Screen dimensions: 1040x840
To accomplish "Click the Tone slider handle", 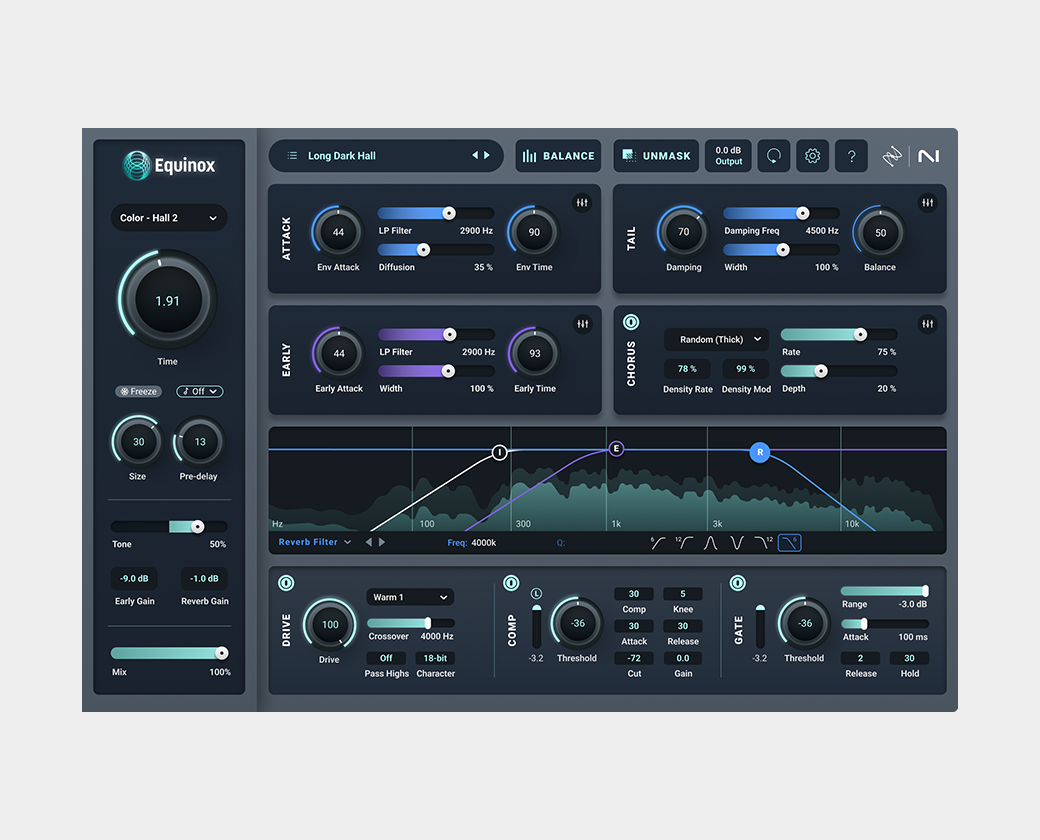I will click(197, 527).
